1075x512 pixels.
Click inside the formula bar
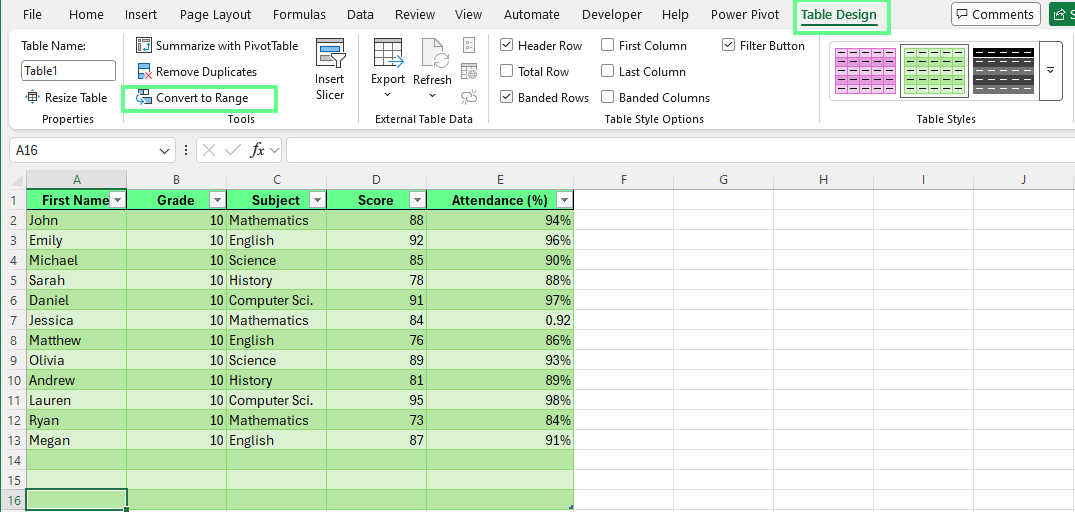click(680, 151)
